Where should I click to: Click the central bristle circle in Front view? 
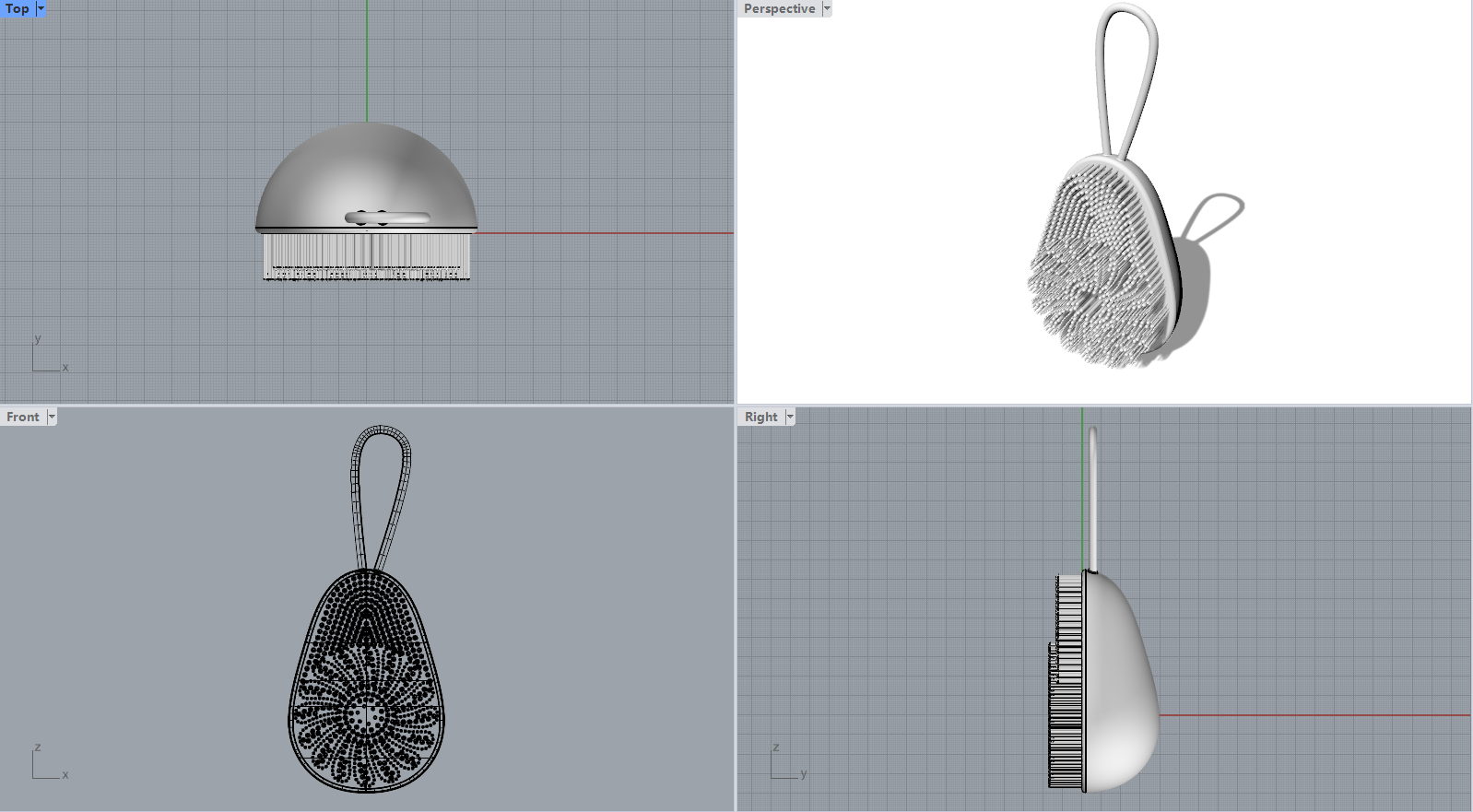point(367,715)
